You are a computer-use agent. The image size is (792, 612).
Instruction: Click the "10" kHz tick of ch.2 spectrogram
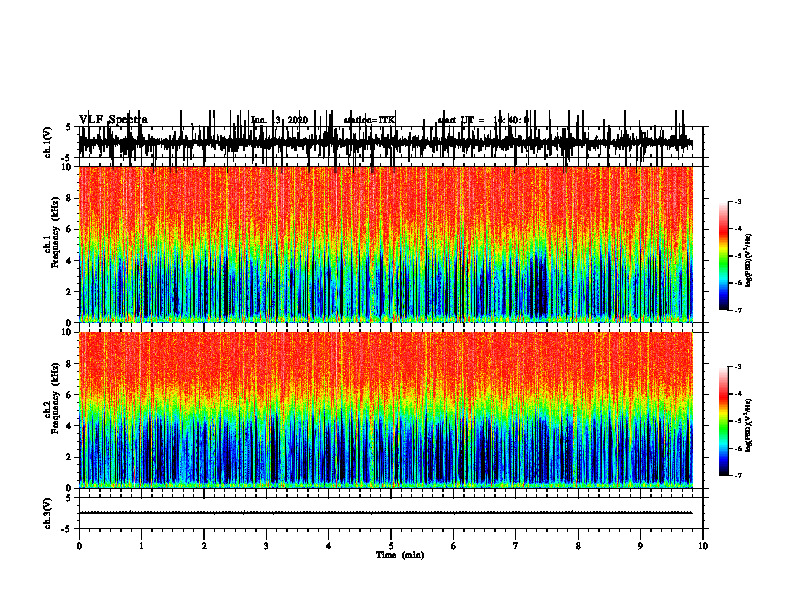68,332
